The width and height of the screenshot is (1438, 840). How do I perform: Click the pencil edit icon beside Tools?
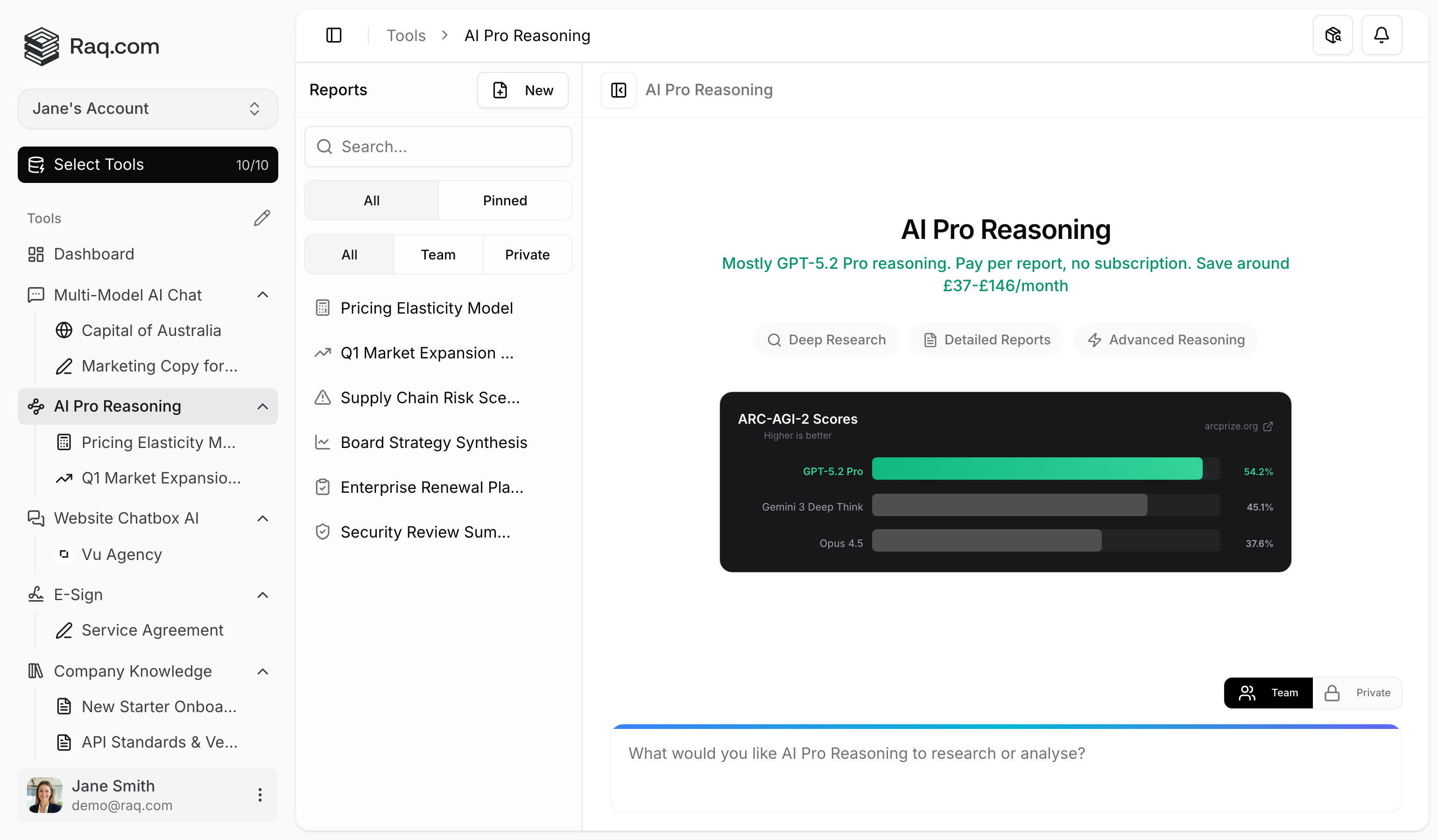(262, 218)
